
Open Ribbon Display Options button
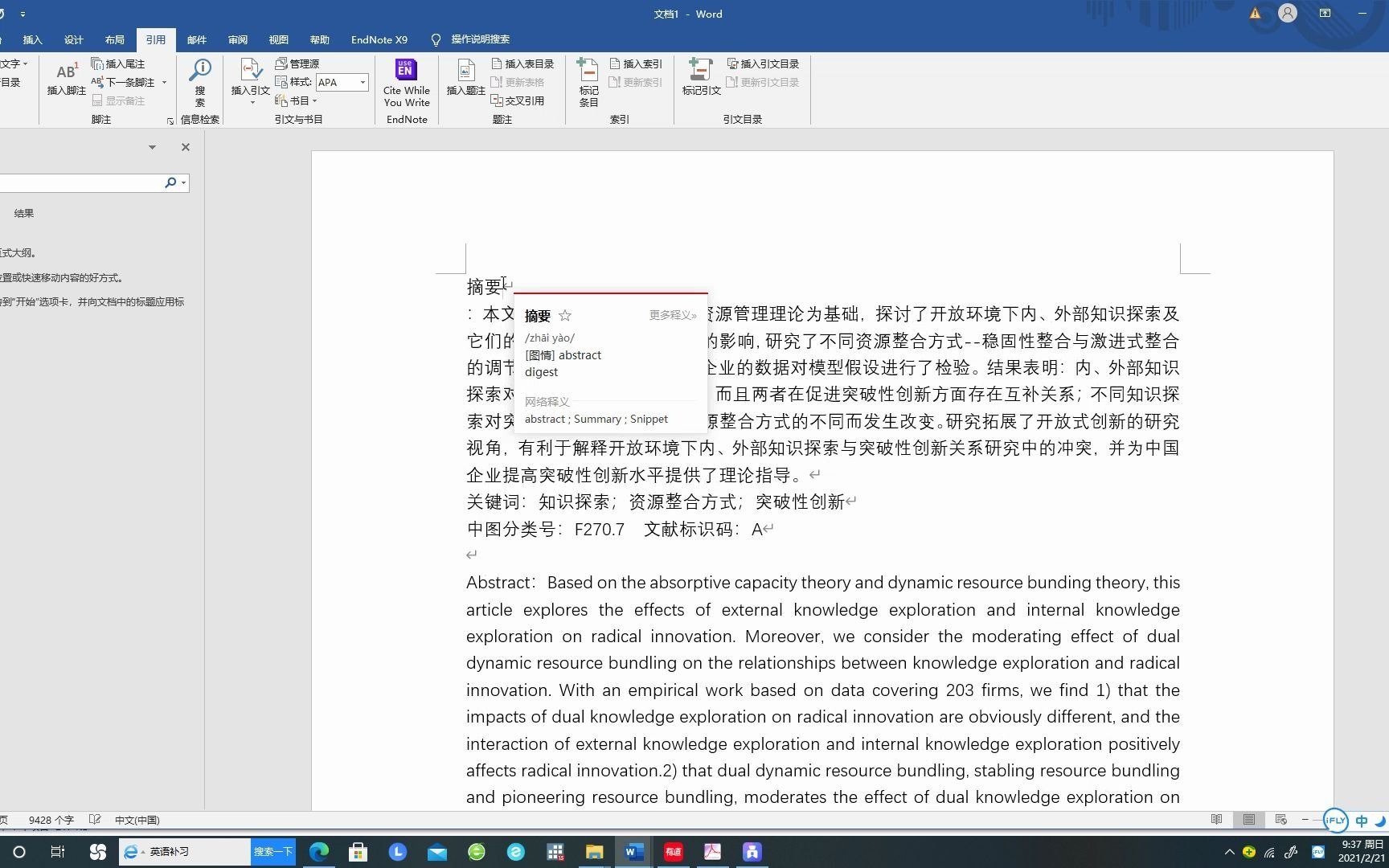[1325, 14]
